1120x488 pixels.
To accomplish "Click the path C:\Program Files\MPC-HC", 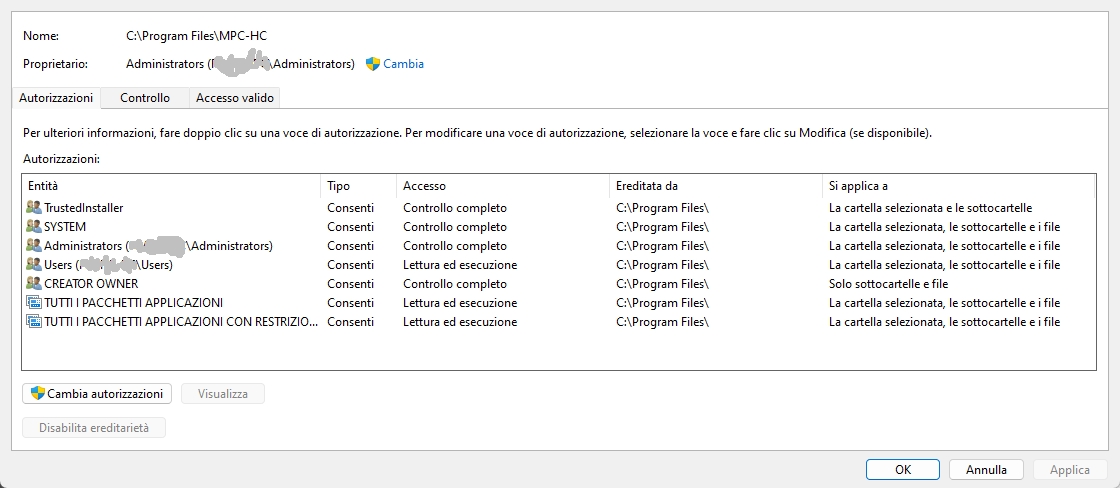I will tap(196, 36).
